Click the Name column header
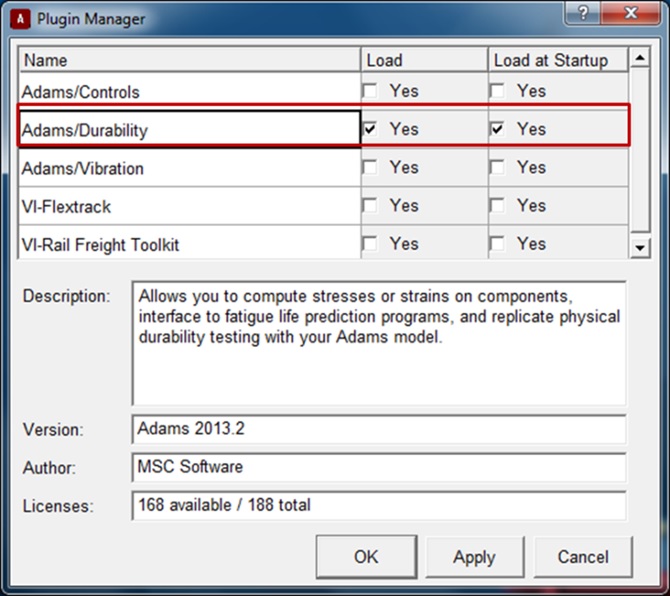This screenshot has width=670, height=596. coord(46,60)
